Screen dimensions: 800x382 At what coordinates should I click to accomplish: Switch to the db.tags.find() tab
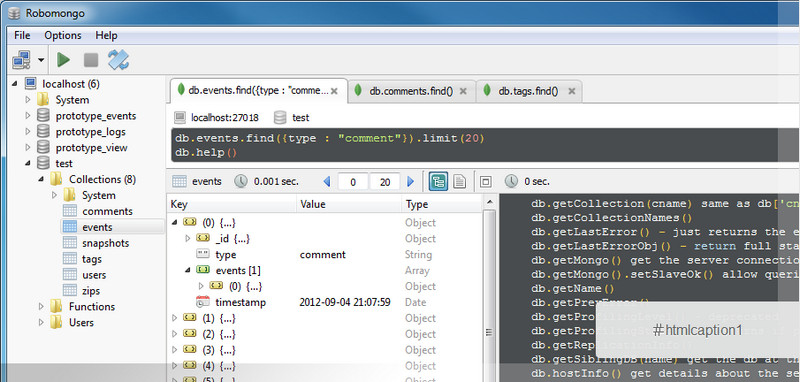(x=528, y=91)
